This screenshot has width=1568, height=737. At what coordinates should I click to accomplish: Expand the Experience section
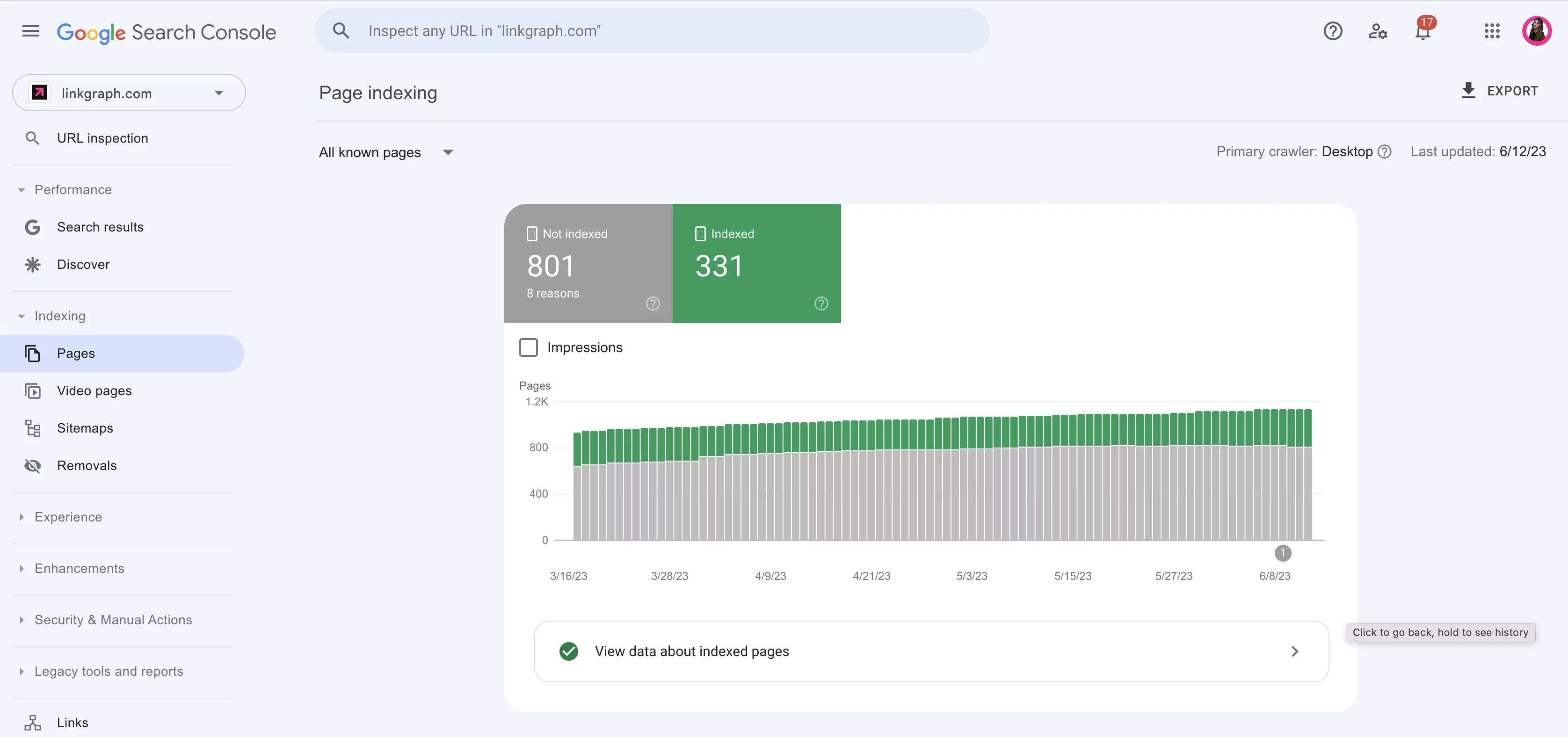(68, 517)
